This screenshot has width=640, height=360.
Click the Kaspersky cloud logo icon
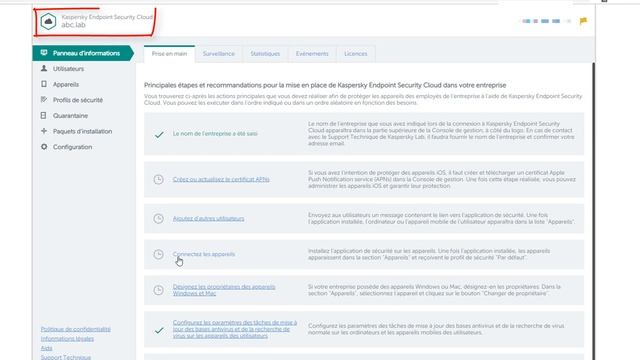click(x=48, y=21)
